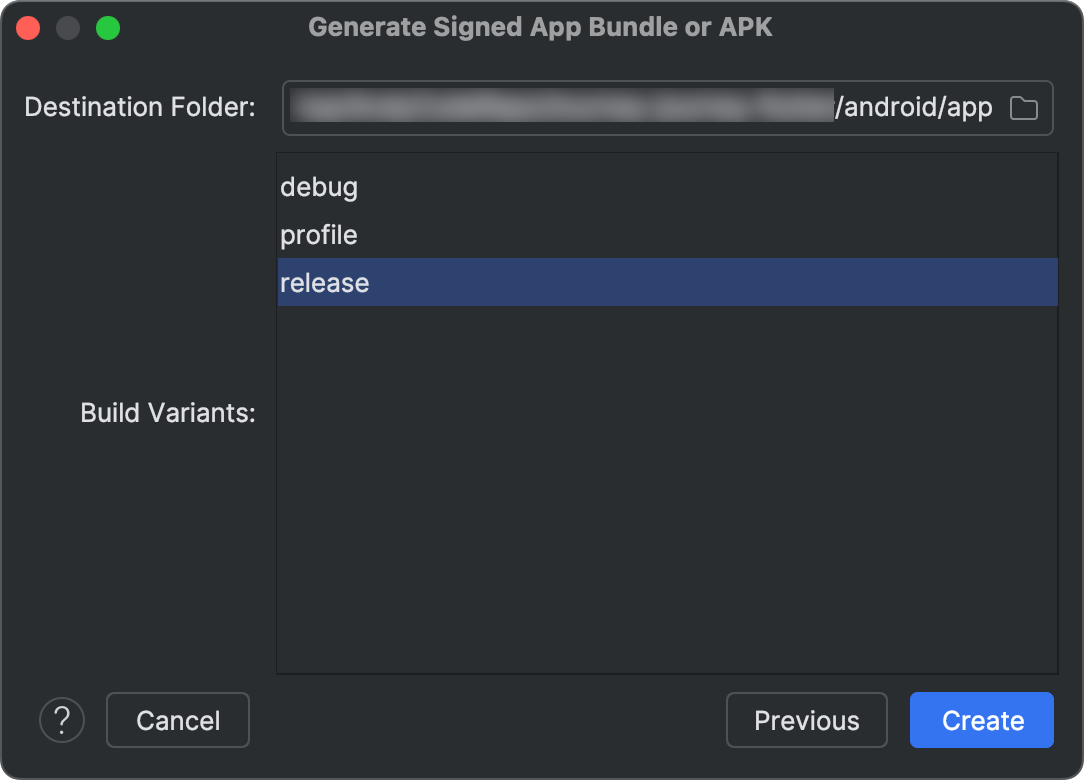Click the blank row just below release
The width and height of the screenshot is (1084, 780).
point(667,330)
